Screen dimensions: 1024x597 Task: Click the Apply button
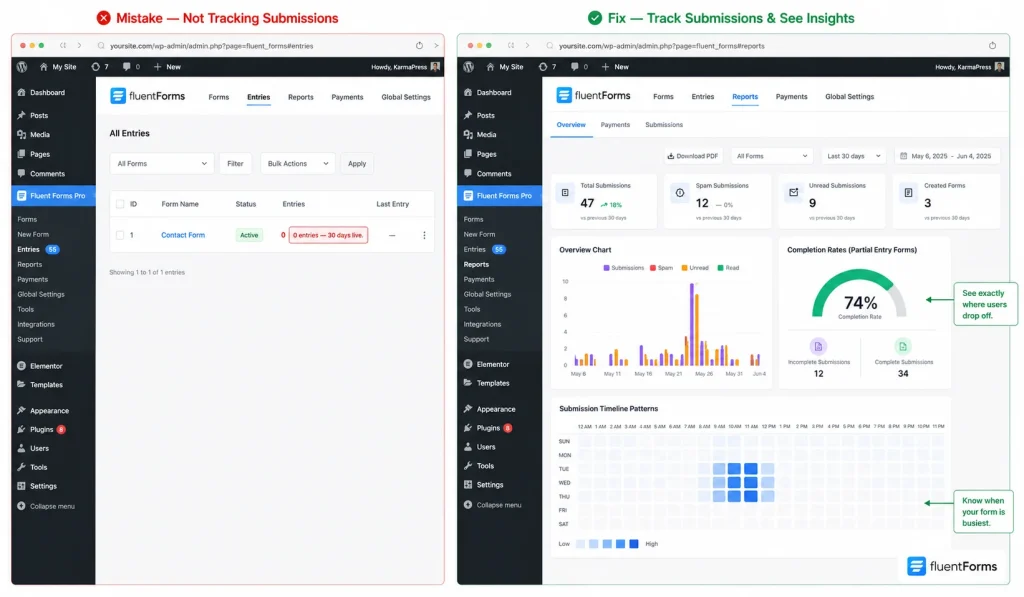tap(357, 163)
